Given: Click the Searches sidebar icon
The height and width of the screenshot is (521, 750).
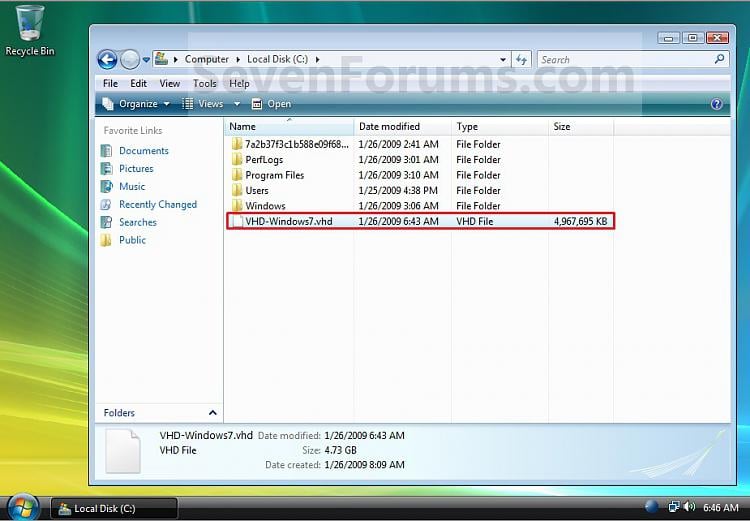Looking at the screenshot, I should coord(106,222).
